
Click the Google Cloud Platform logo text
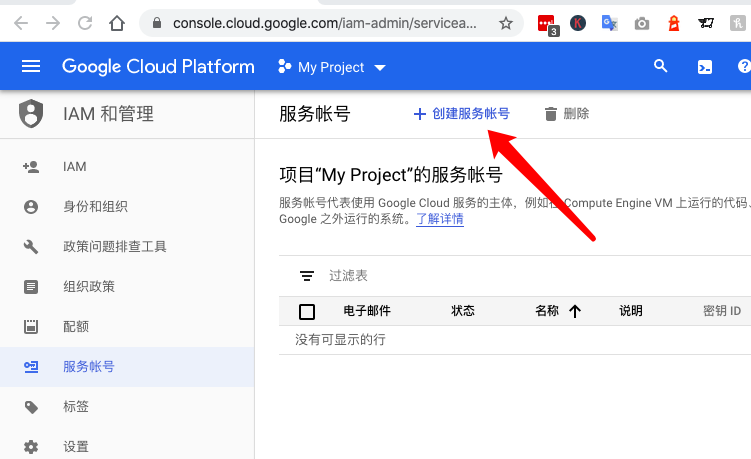pos(158,67)
